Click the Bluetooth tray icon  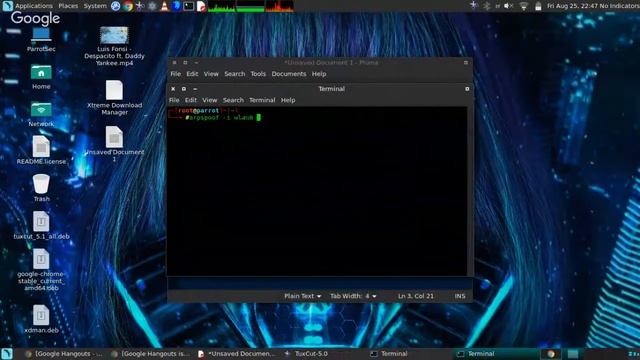point(487,6)
